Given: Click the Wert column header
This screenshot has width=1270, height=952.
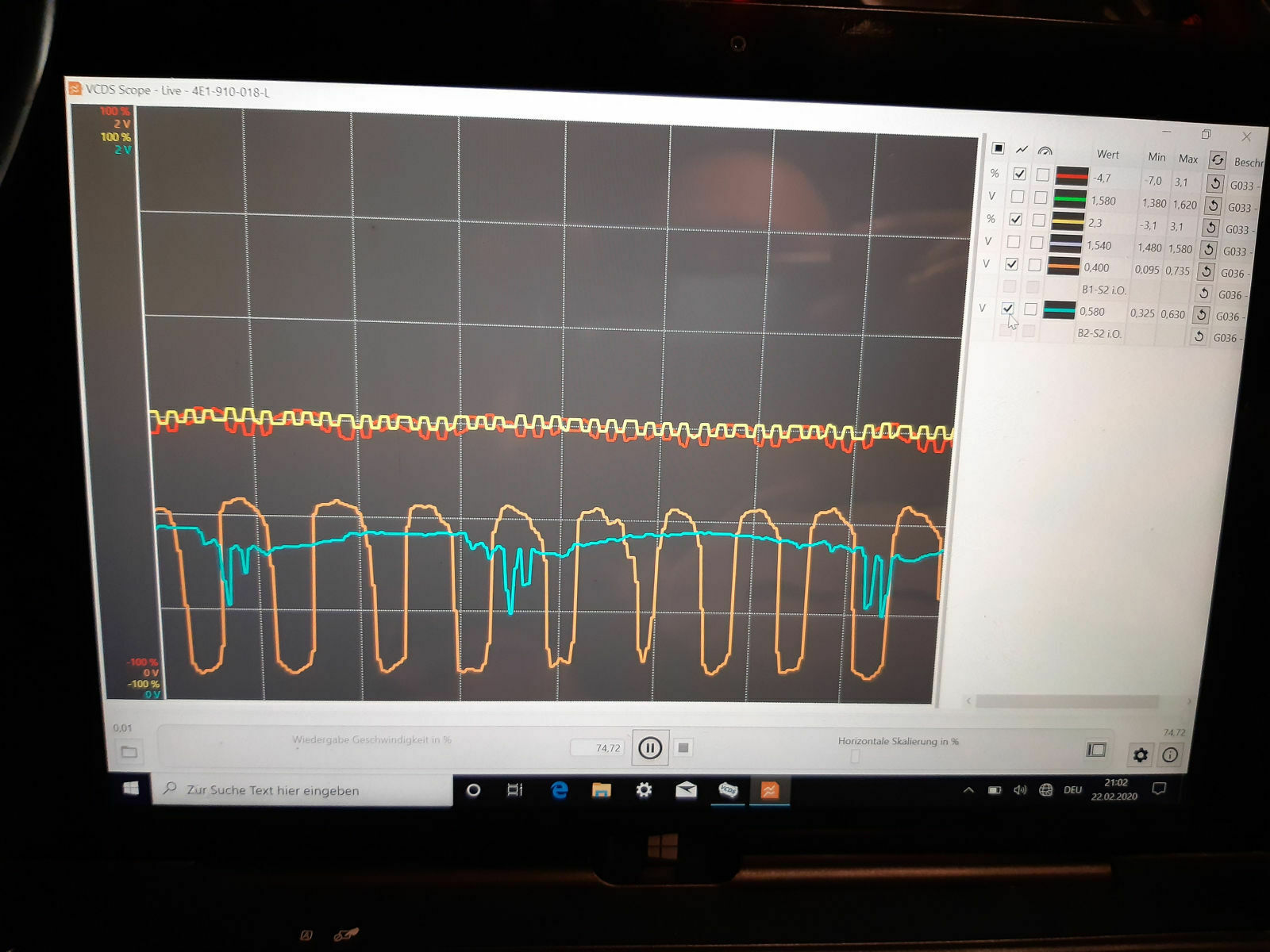Looking at the screenshot, I should coord(1107,155).
